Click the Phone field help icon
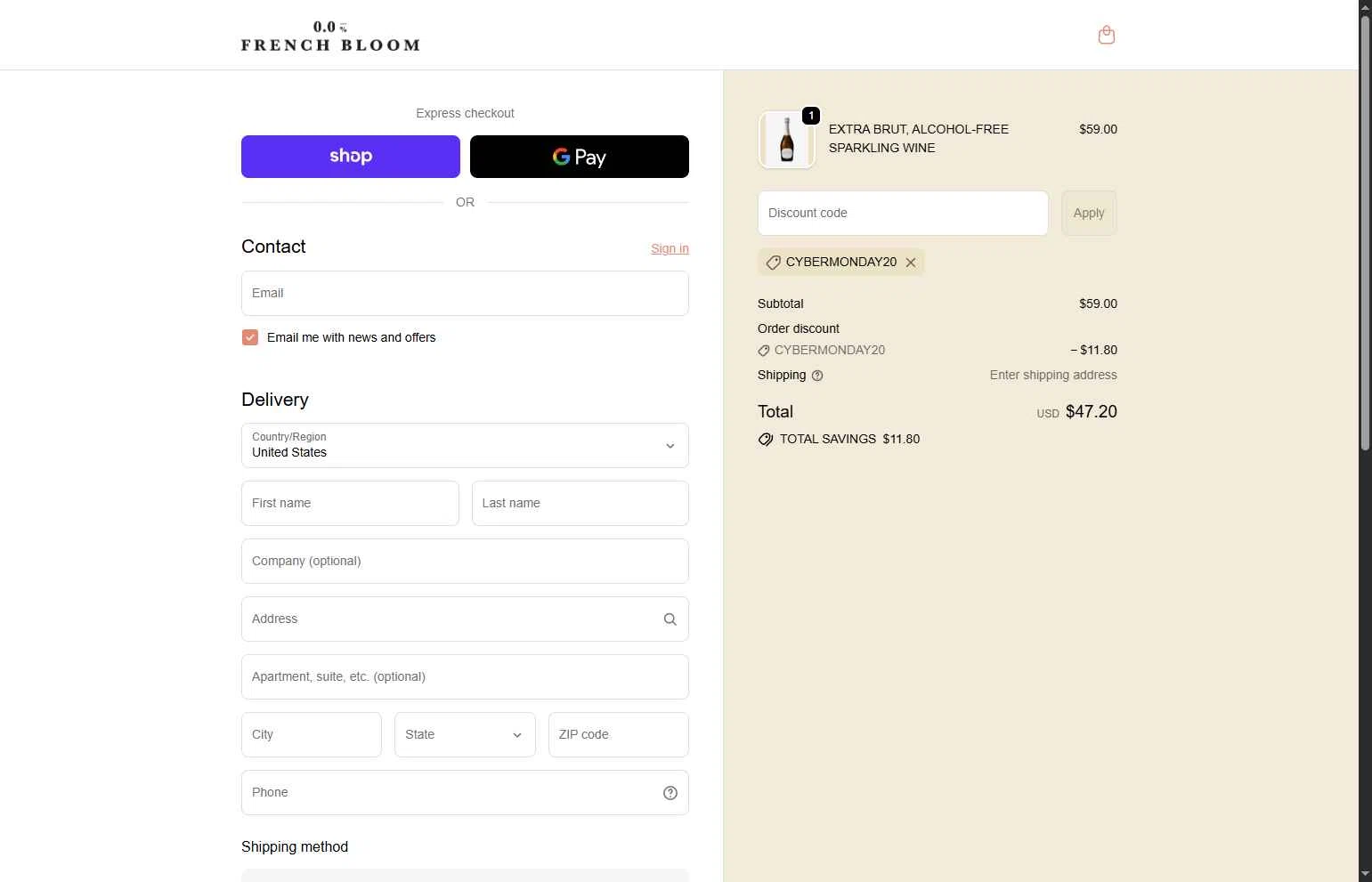Image resolution: width=1372 pixels, height=882 pixels. coord(670,793)
